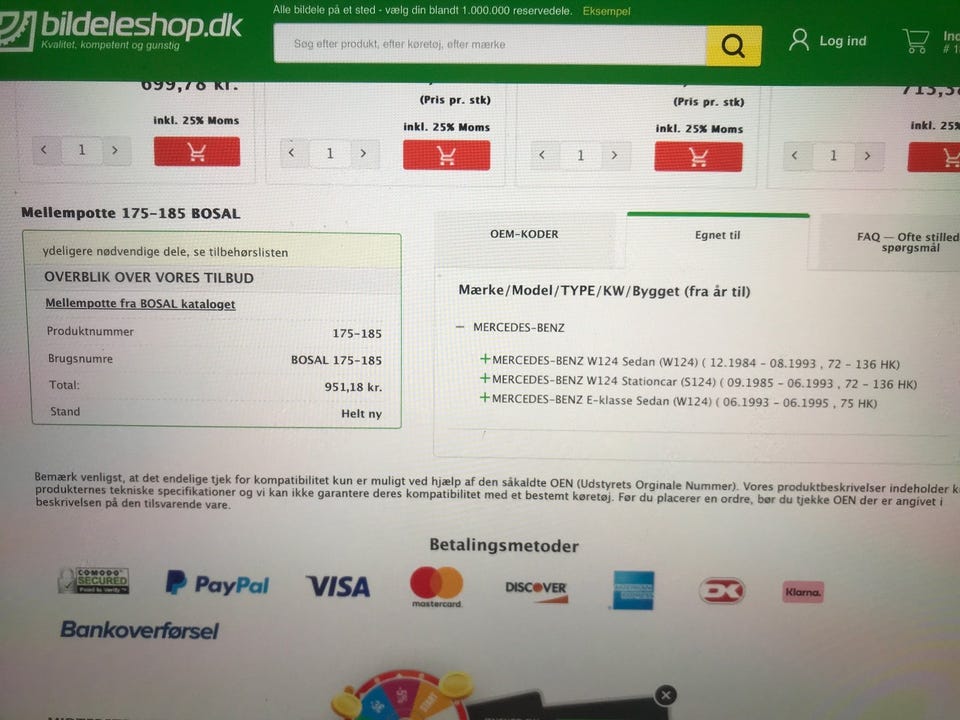Collapse the MERCEDES-BENZ brand group

coord(460,327)
